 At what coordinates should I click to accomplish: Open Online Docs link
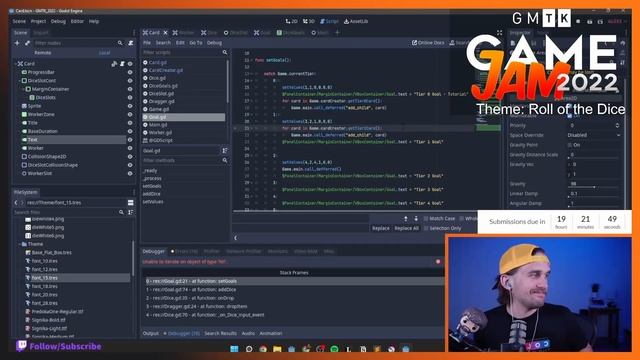click(428, 42)
